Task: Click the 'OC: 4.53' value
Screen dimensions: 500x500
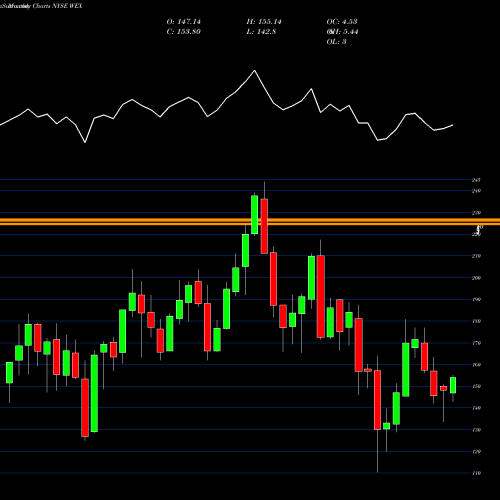Action: click(342, 22)
